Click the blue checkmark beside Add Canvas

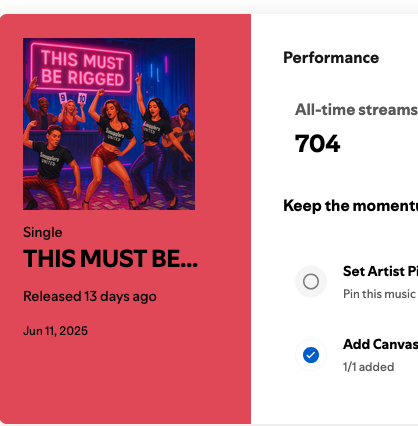[x=311, y=355]
